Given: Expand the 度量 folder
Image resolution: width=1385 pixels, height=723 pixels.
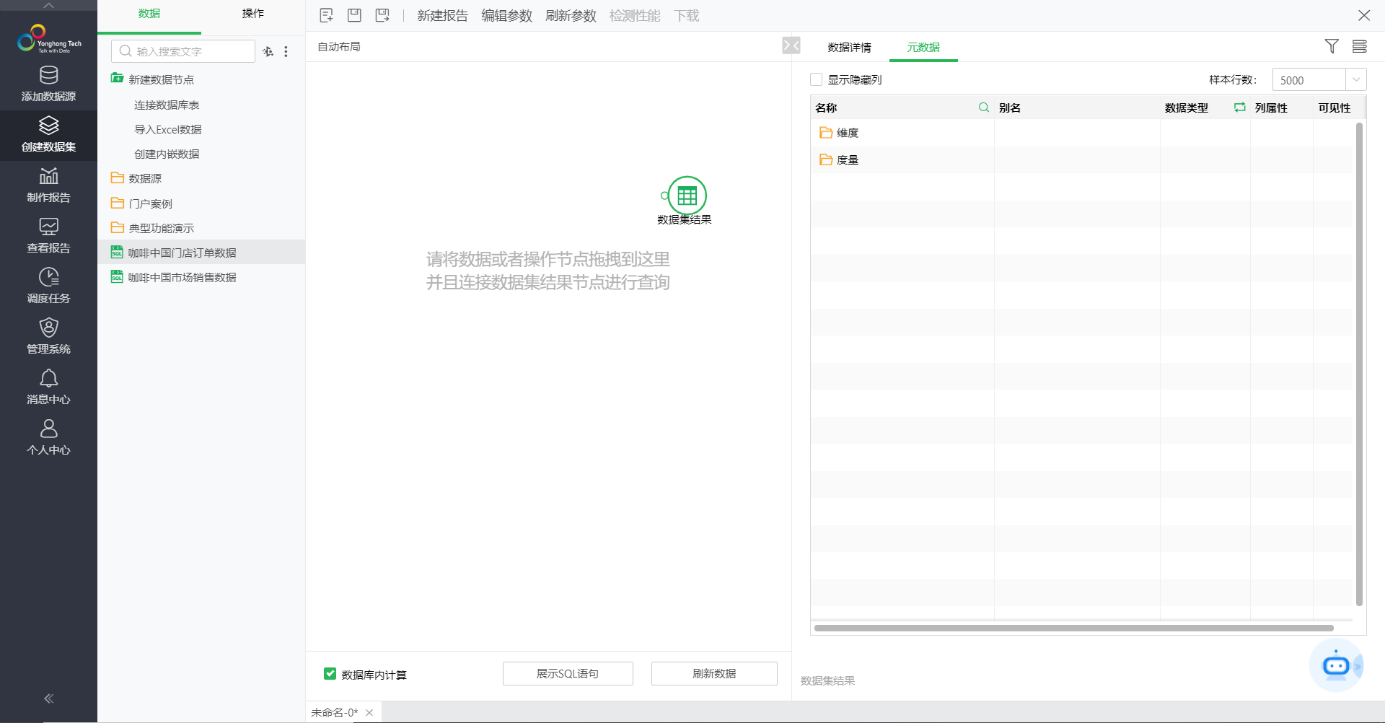Looking at the screenshot, I should 826,160.
